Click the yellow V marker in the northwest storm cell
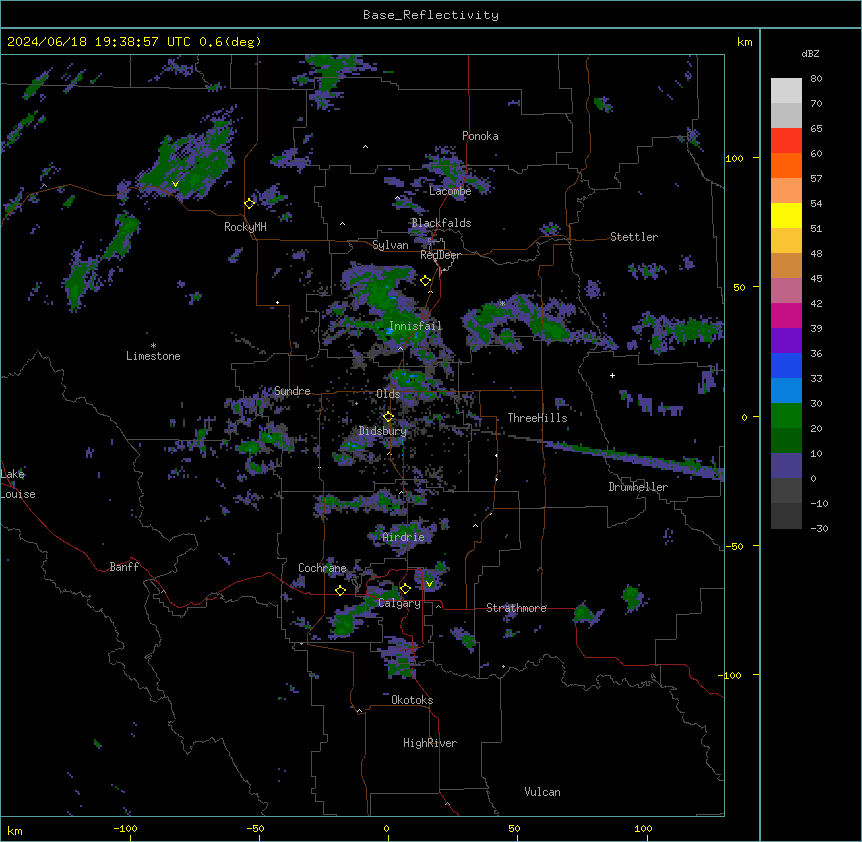The width and height of the screenshot is (862, 842). pos(175,184)
